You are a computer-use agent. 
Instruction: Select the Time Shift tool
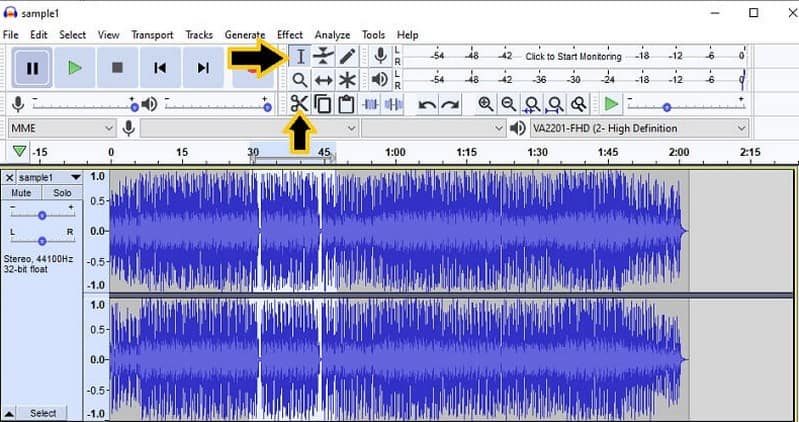pyautogui.click(x=324, y=80)
